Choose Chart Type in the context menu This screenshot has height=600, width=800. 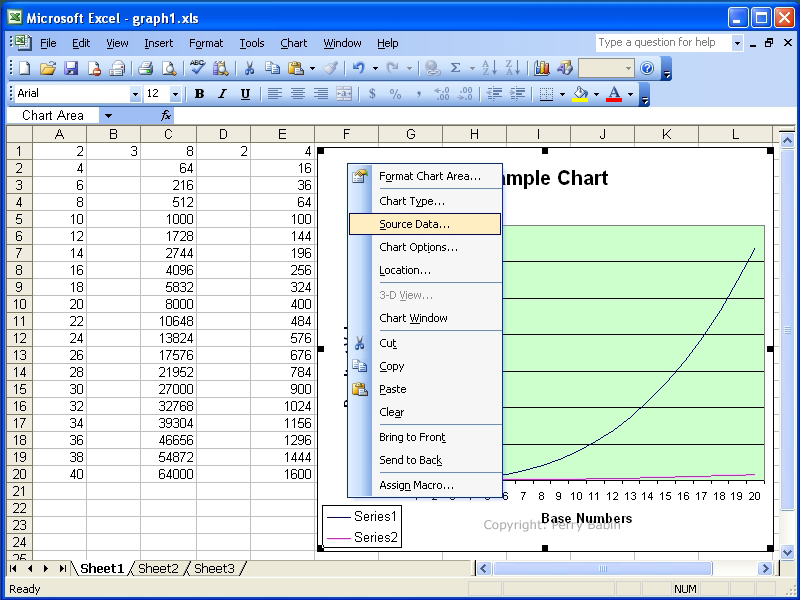[424, 201]
